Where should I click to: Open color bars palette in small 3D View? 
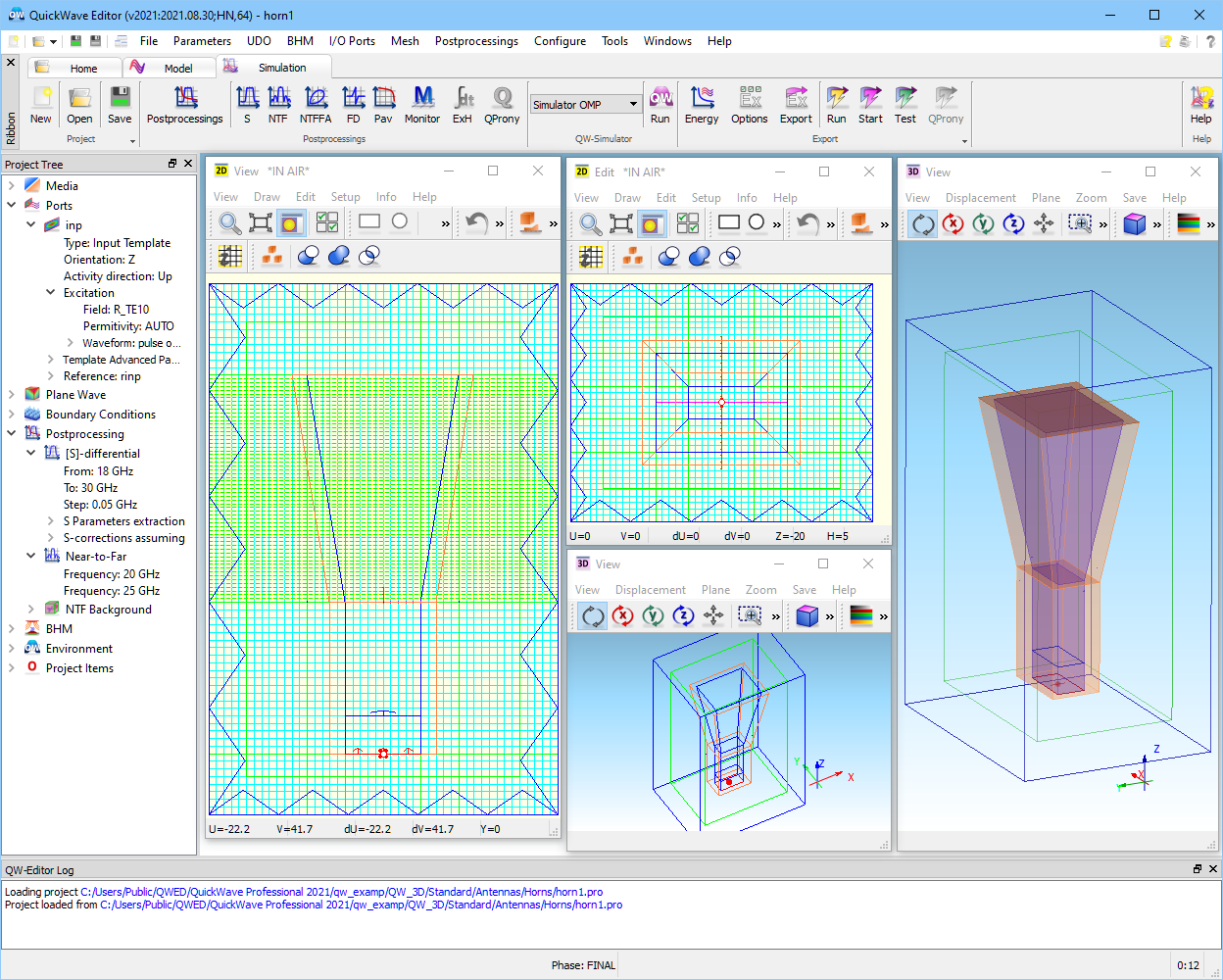coord(861,615)
